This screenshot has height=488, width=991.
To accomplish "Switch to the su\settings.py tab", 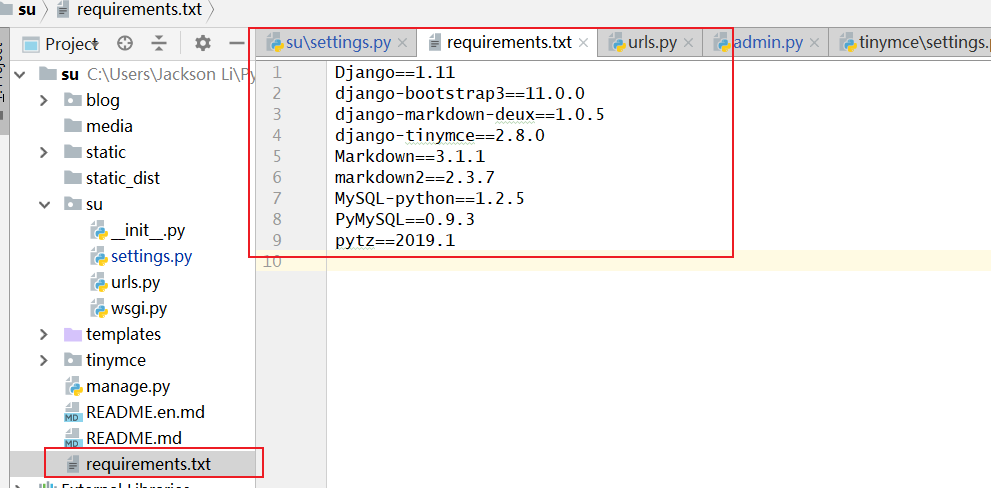I will [x=337, y=43].
